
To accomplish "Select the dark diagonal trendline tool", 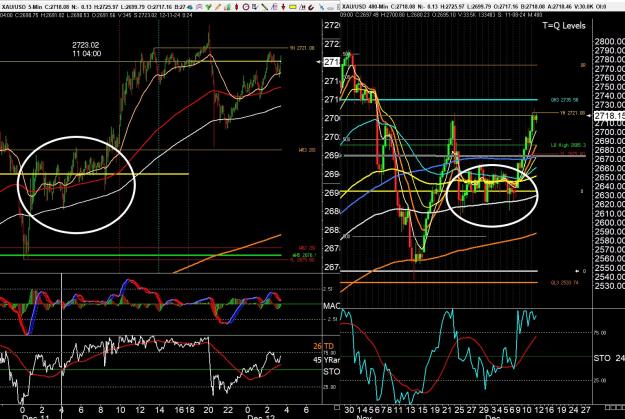I will coord(265,7).
